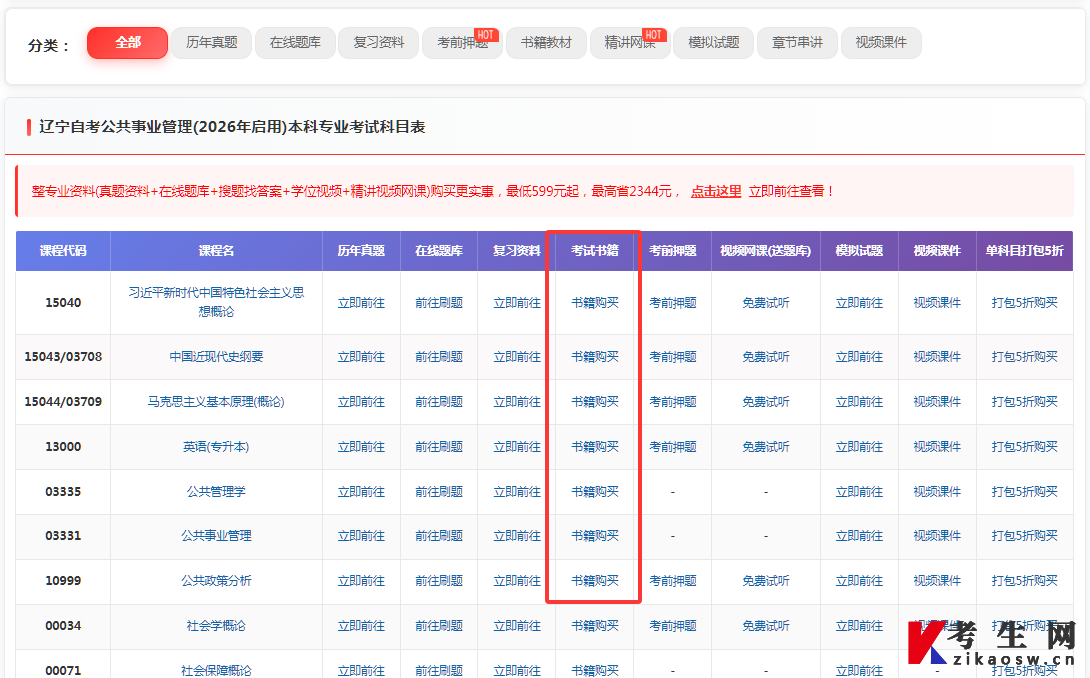Click 书籍购买 for 社会学概论
This screenshot has height=678, width=1090.
(x=595, y=626)
